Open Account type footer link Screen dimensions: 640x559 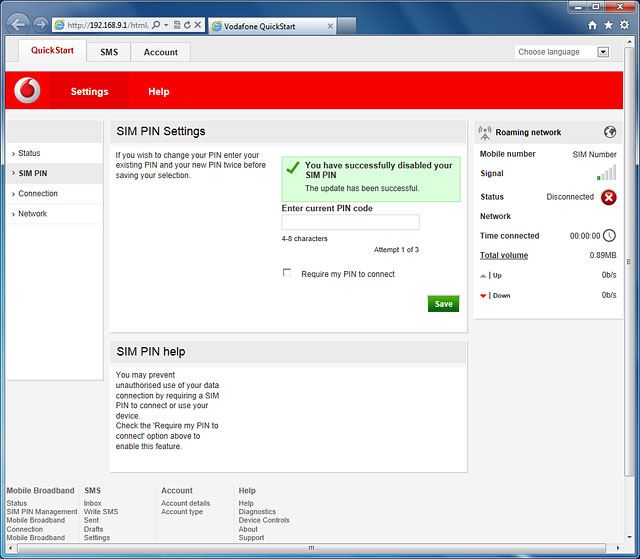[182, 512]
